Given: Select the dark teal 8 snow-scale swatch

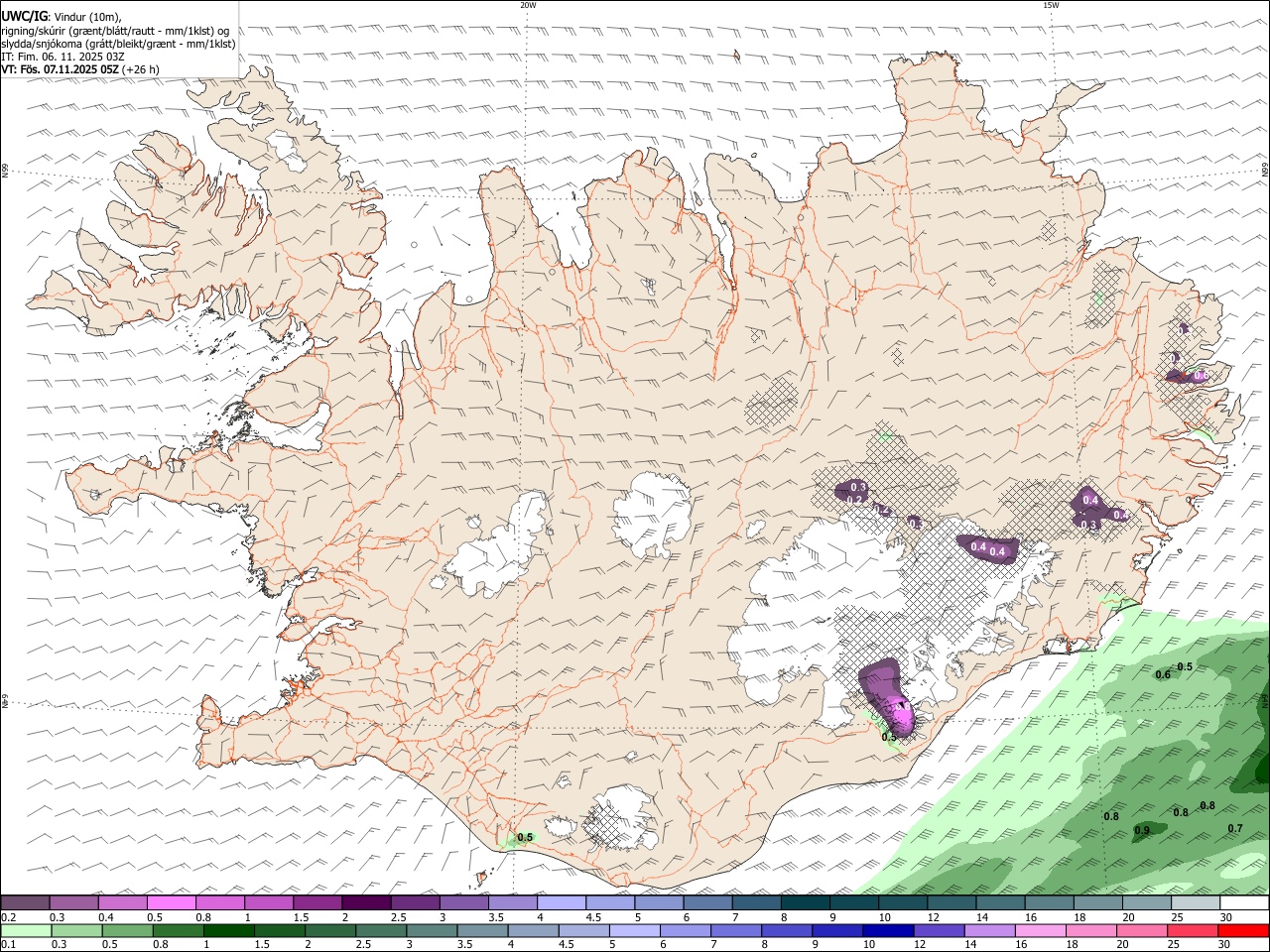Looking at the screenshot, I should pyautogui.click(x=806, y=903).
